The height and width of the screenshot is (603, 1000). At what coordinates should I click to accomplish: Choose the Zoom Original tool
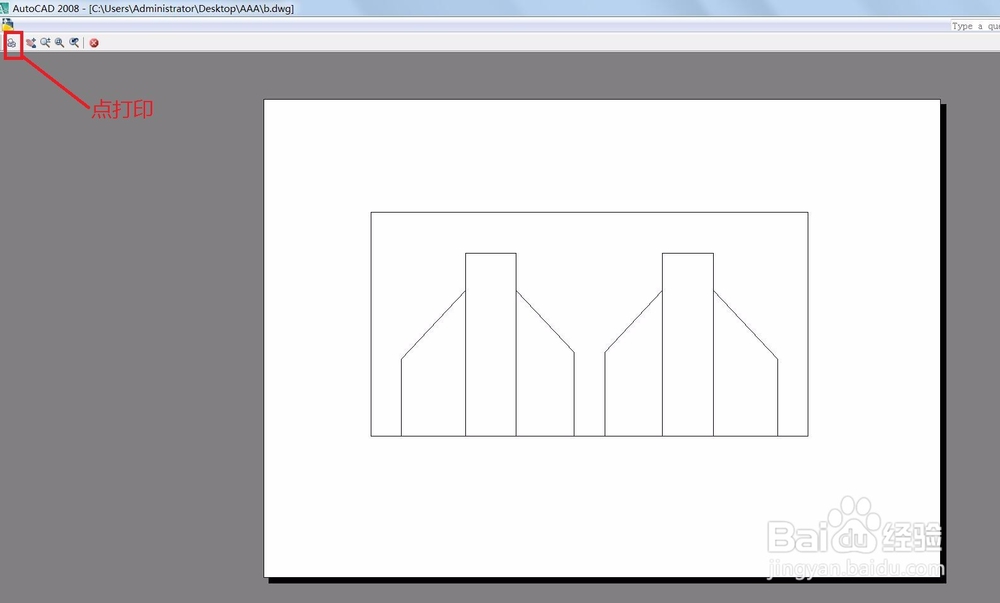[x=75, y=43]
